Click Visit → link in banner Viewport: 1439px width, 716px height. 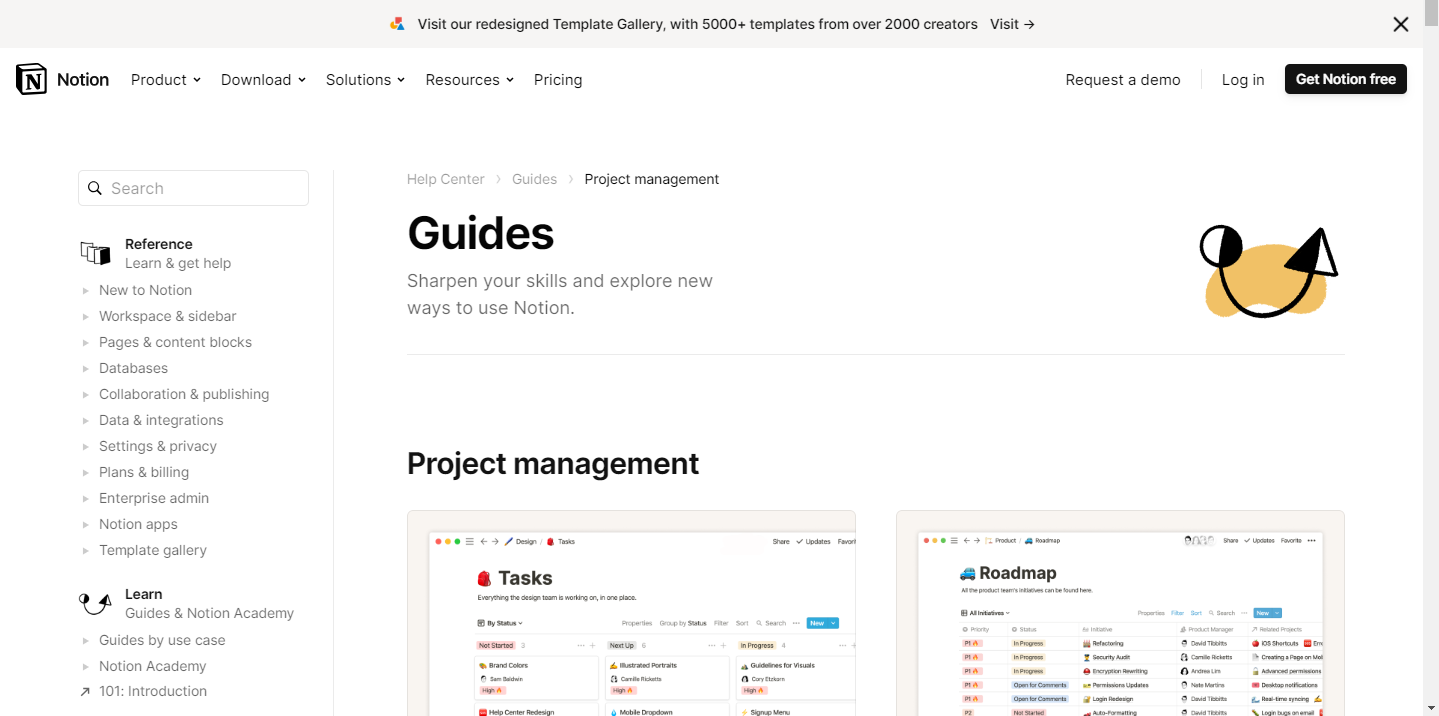[x=1012, y=24]
